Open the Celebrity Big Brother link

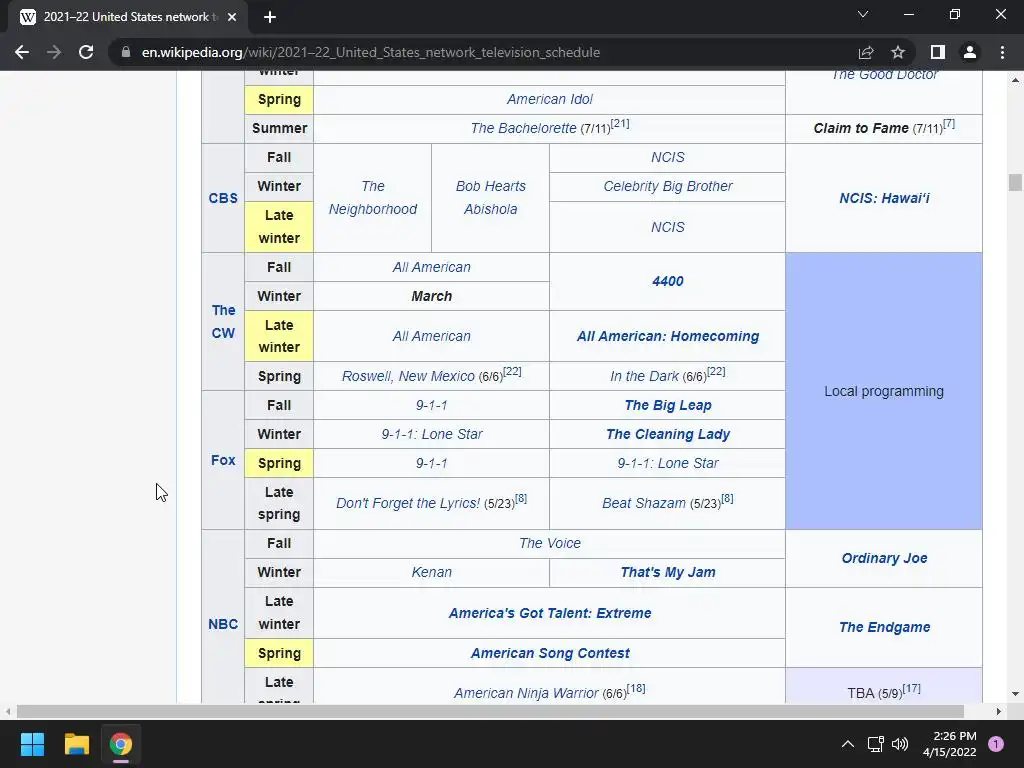pyautogui.click(x=667, y=186)
